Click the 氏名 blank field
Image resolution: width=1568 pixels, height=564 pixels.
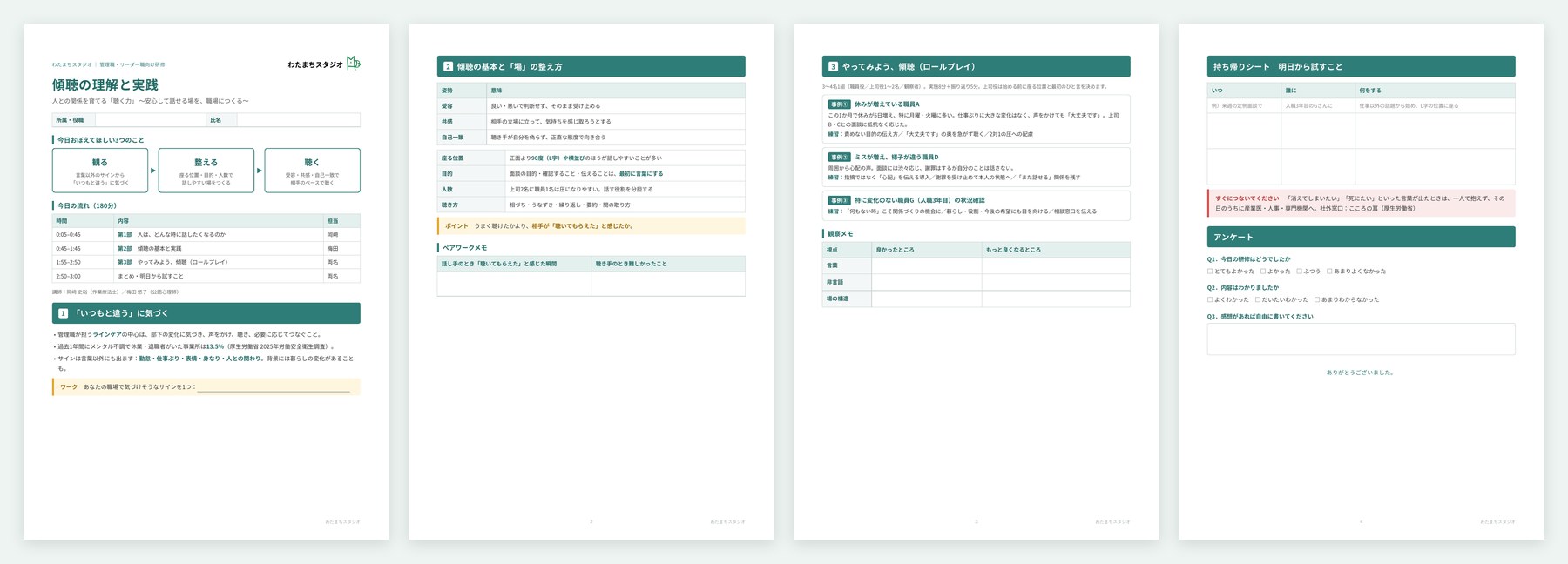coord(298,120)
